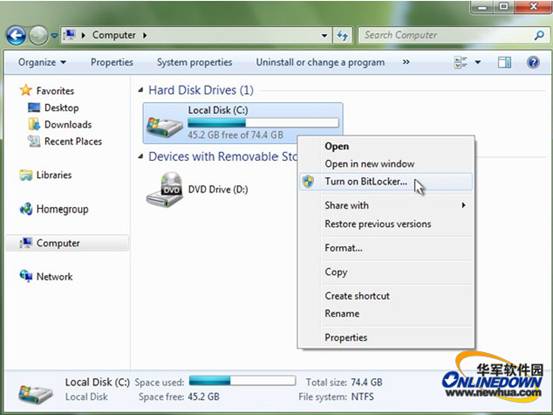Choose Restore previous versions
The height and width of the screenshot is (415, 553).
[x=378, y=224]
